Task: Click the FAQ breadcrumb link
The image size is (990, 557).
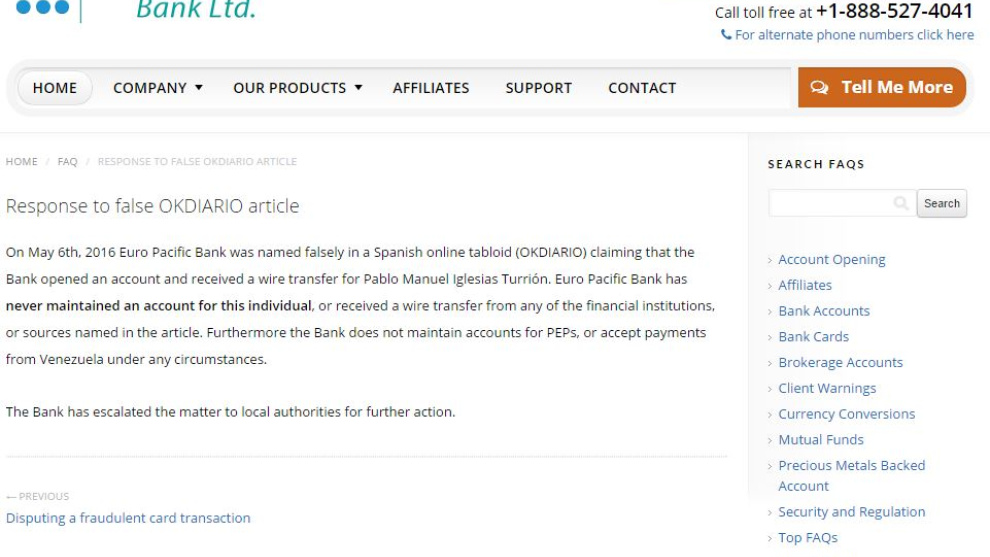Action: [68, 162]
